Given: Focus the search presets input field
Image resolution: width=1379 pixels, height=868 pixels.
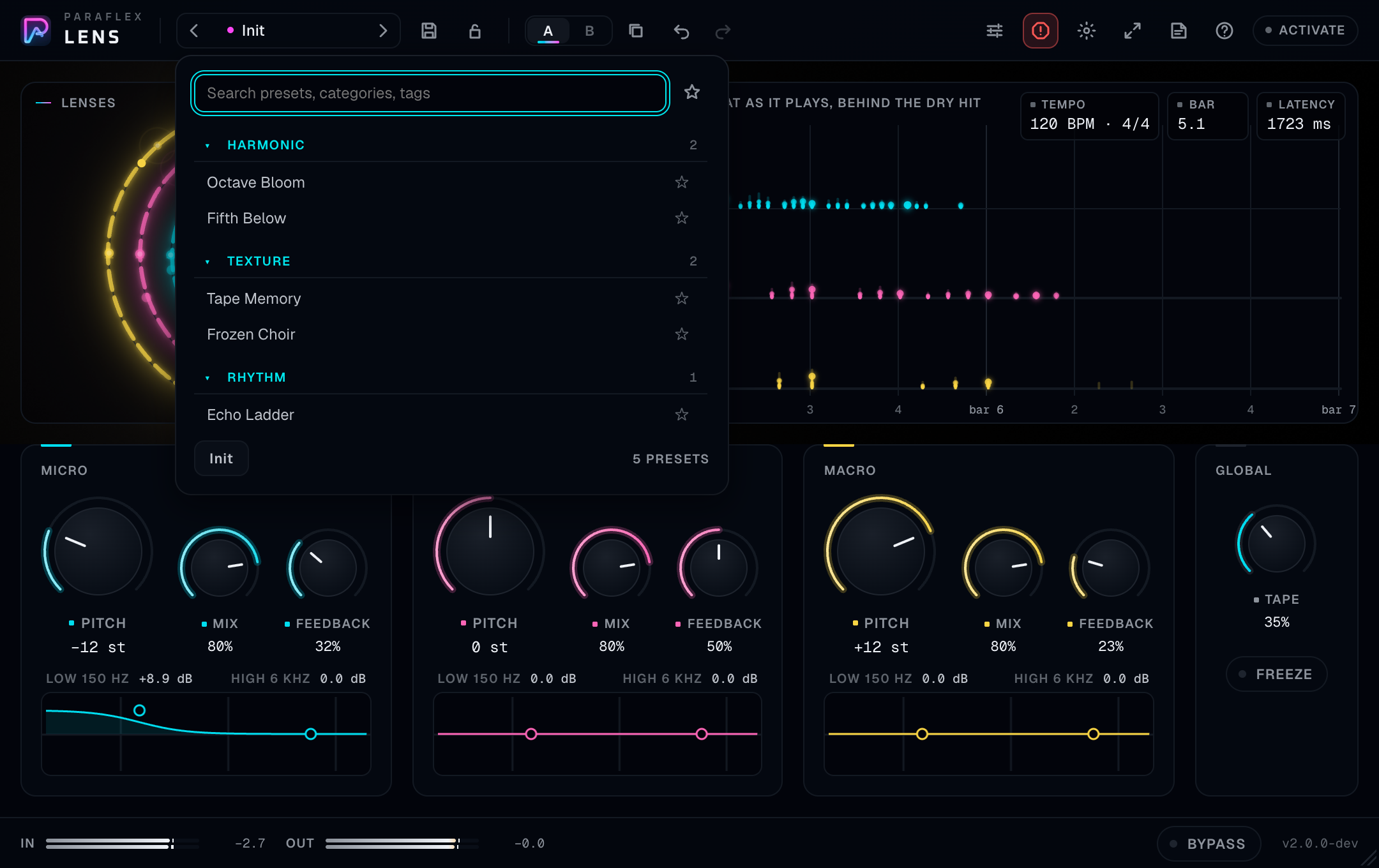Looking at the screenshot, I should coord(430,93).
